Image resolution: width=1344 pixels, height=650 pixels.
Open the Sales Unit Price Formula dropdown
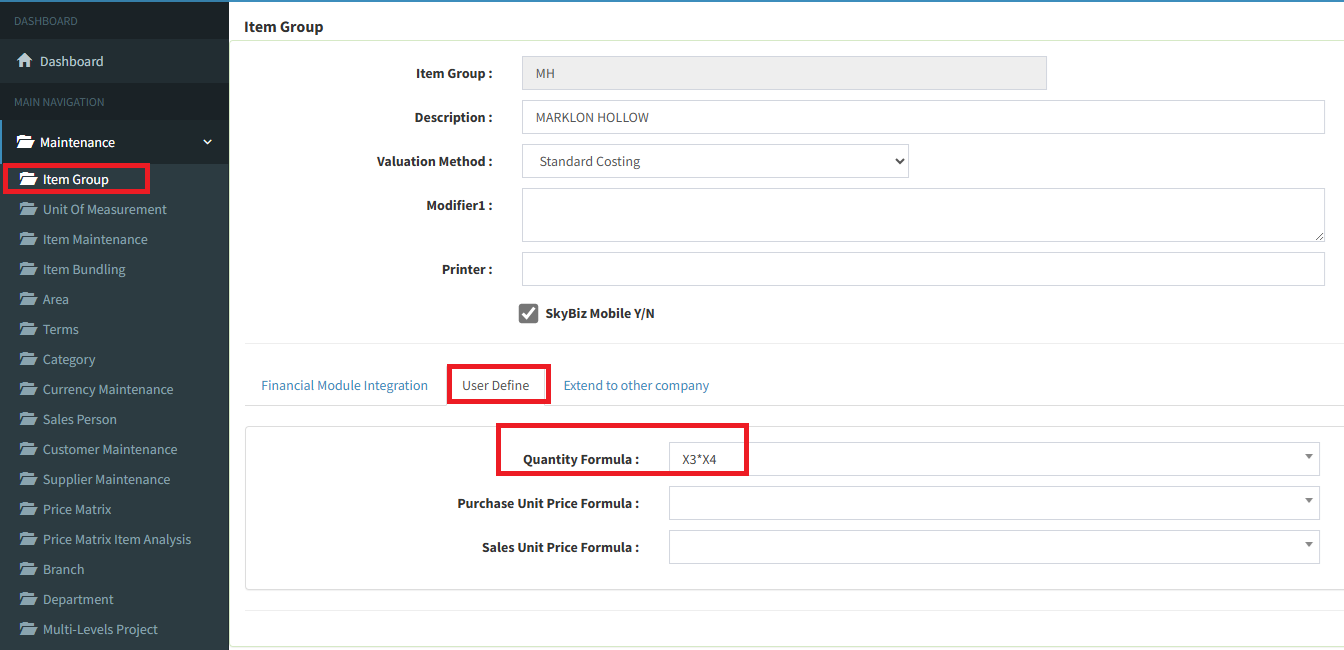pyautogui.click(x=1308, y=546)
